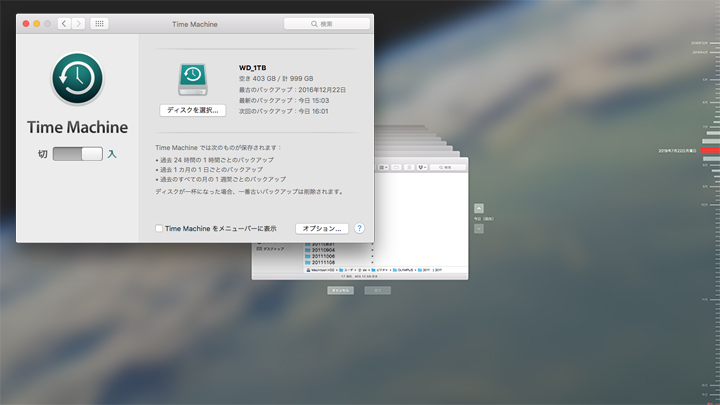The height and width of the screenshot is (405, 720).
Task: Click the 過去 24 時間 backup line
Action: [x=214, y=160]
